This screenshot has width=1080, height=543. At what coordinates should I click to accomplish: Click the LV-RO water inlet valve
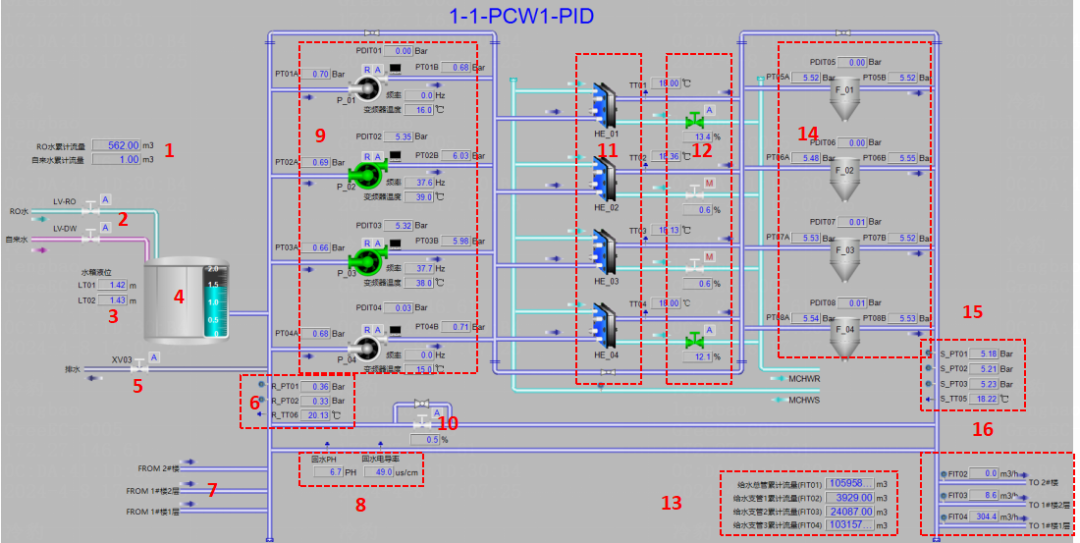90,208
